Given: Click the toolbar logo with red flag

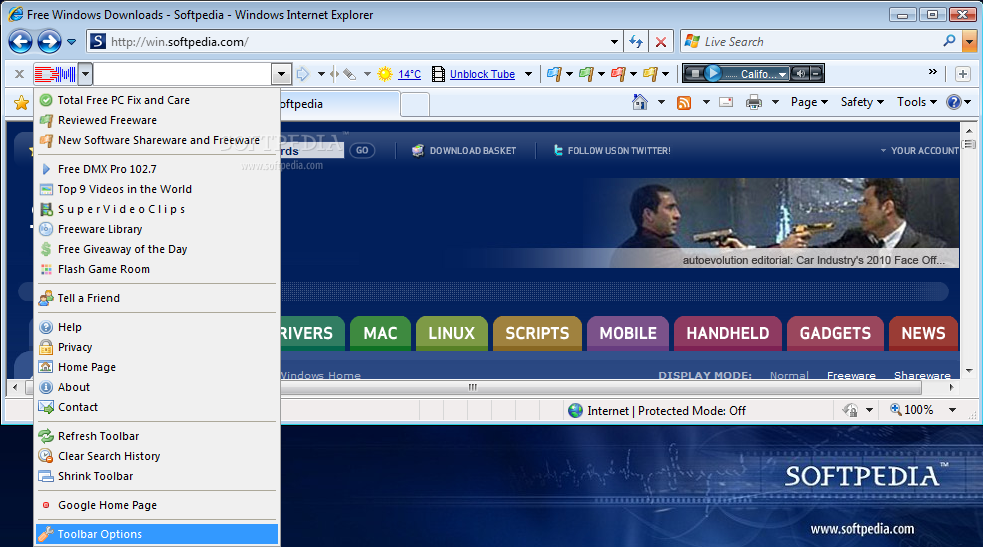Looking at the screenshot, I should tap(56, 74).
